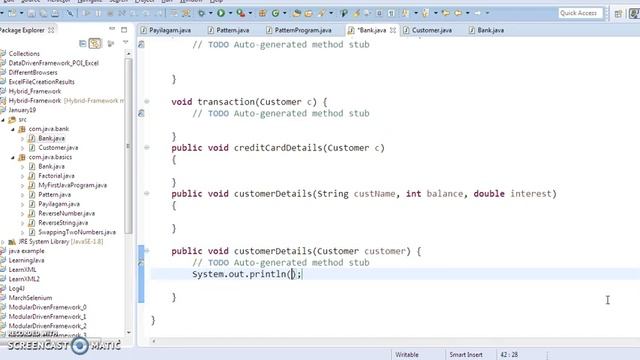Click Package Explorer scrollbar down arrow

coord(129,332)
